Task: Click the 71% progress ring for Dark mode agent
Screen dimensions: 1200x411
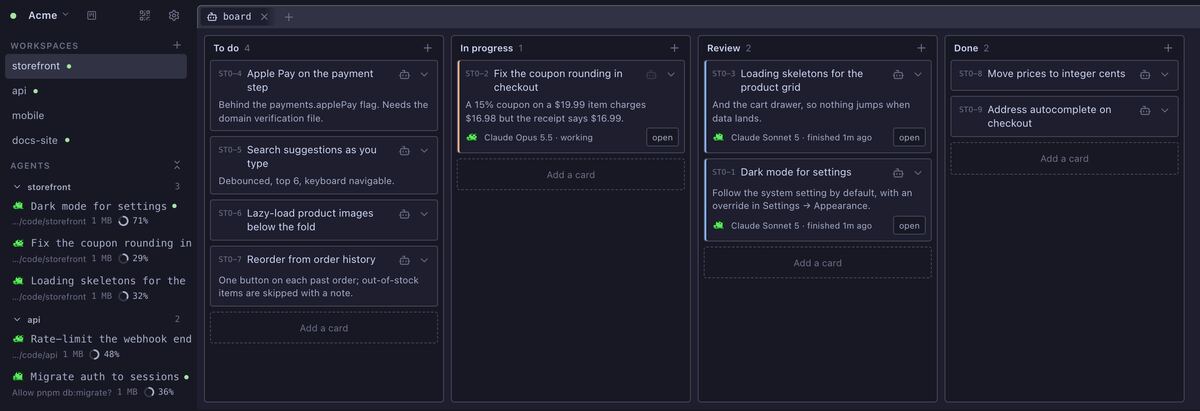Action: point(123,221)
